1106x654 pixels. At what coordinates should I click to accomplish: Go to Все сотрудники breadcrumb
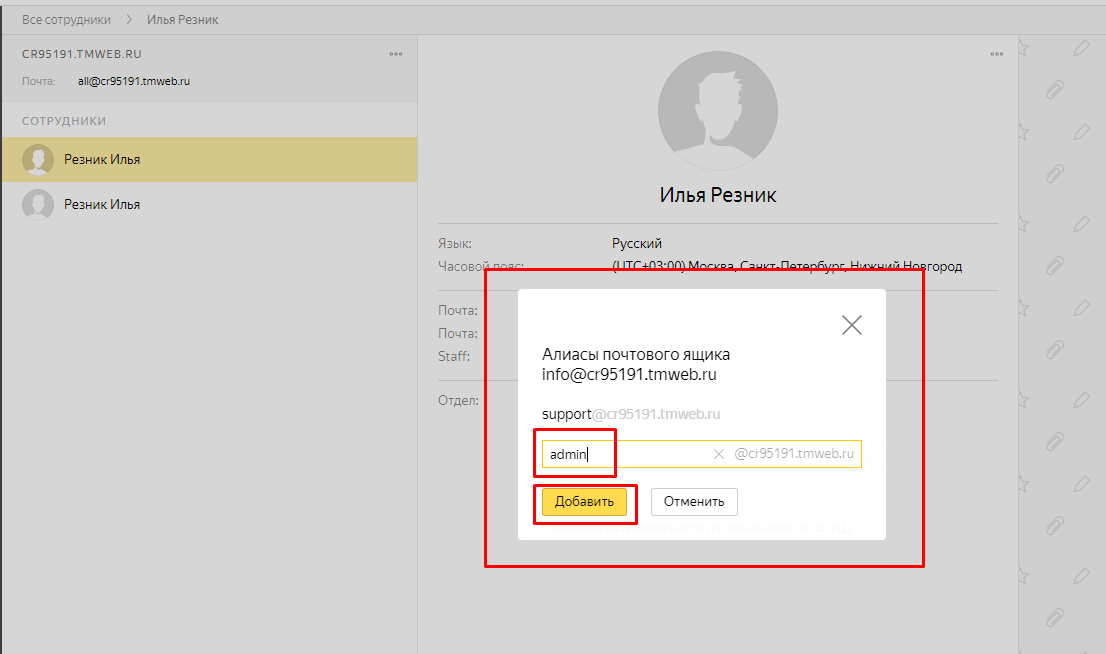pos(66,20)
